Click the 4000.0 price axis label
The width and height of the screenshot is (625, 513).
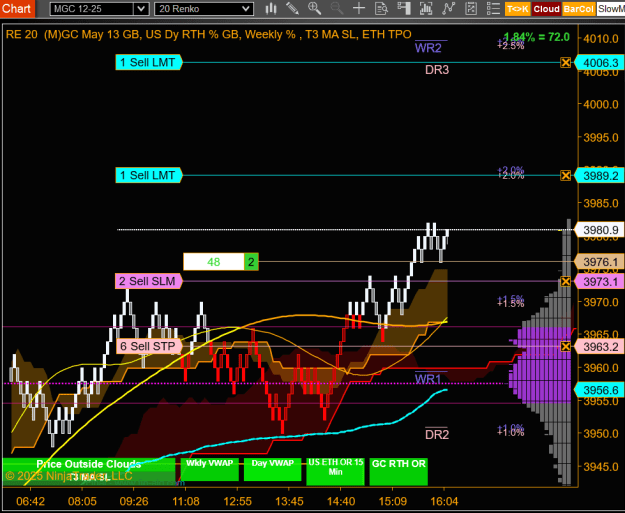(x=601, y=104)
